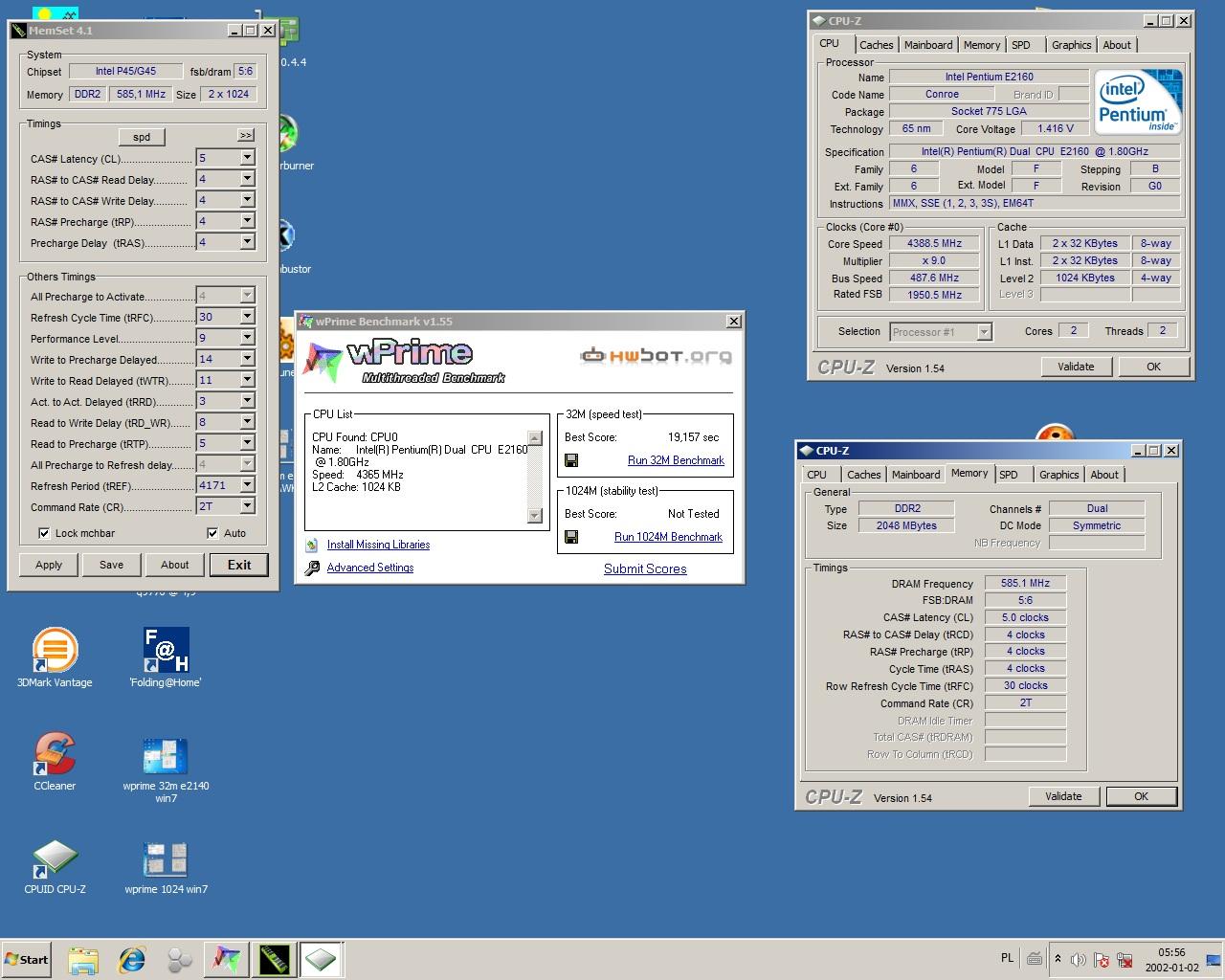1225x980 pixels.
Task: Click the PL language indicator
Action: pos(1007,958)
